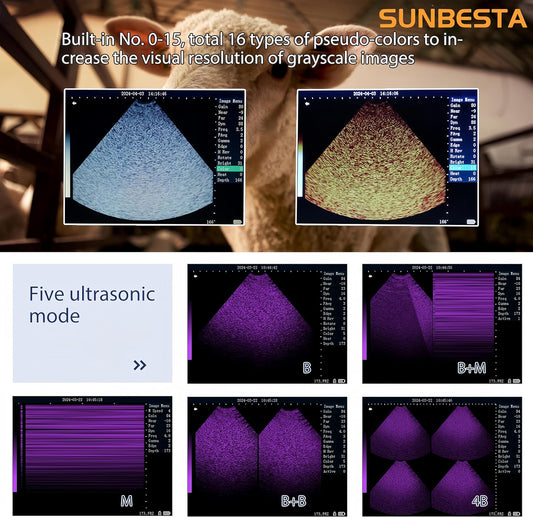This screenshot has height=518, width=533.
Task: Select highlighted Color row in yellow image menu
Action: [x=463, y=168]
